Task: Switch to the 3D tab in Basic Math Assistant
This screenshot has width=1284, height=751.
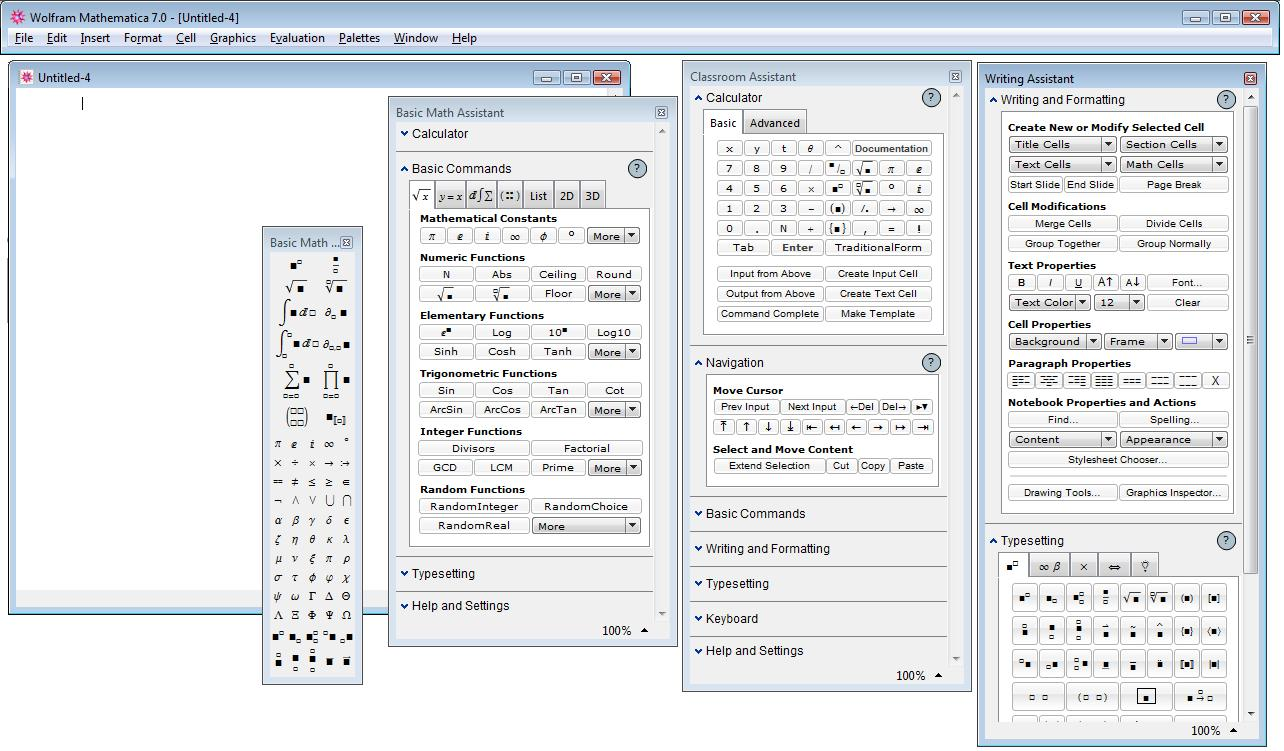Action: 592,196
